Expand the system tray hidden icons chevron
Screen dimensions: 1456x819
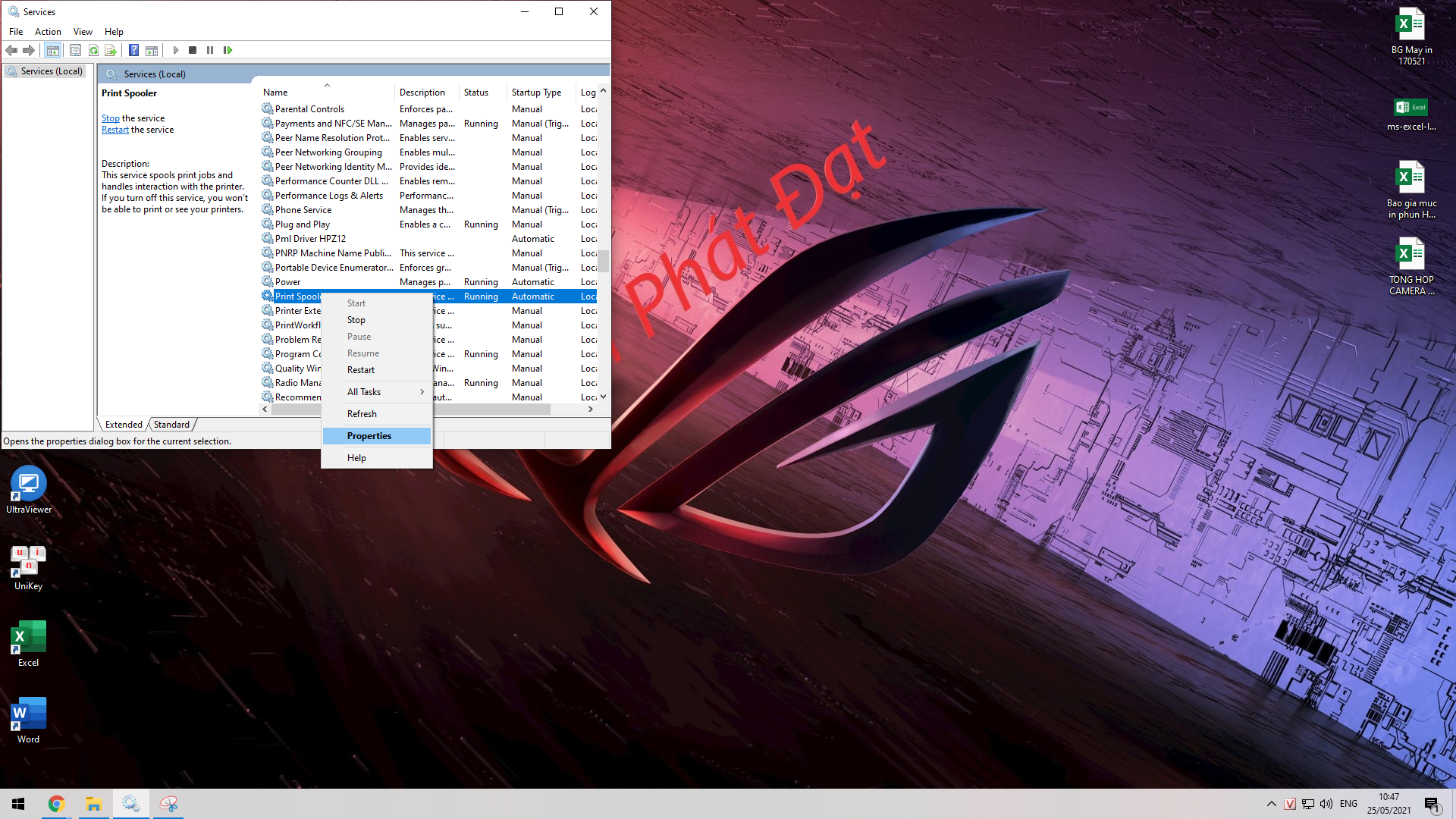1271,804
